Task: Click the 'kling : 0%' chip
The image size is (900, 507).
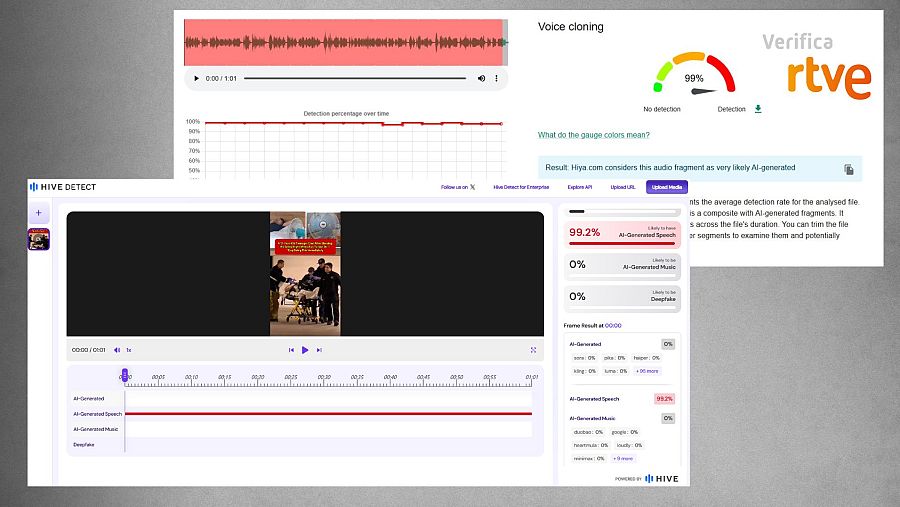Action: (585, 371)
